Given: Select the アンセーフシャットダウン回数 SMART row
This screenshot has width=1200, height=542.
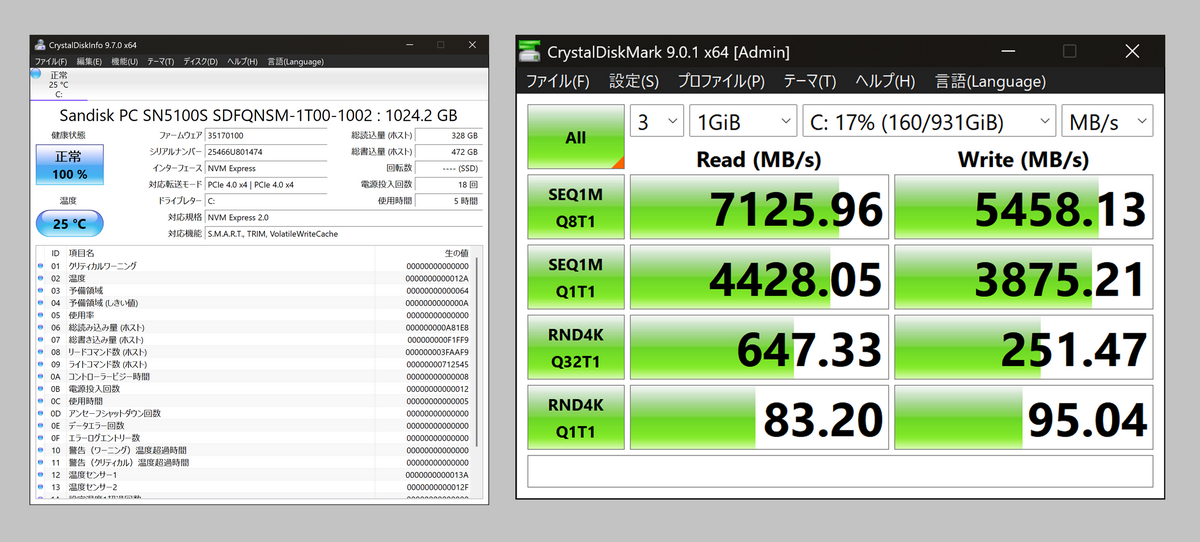Looking at the screenshot, I should 253,413.
